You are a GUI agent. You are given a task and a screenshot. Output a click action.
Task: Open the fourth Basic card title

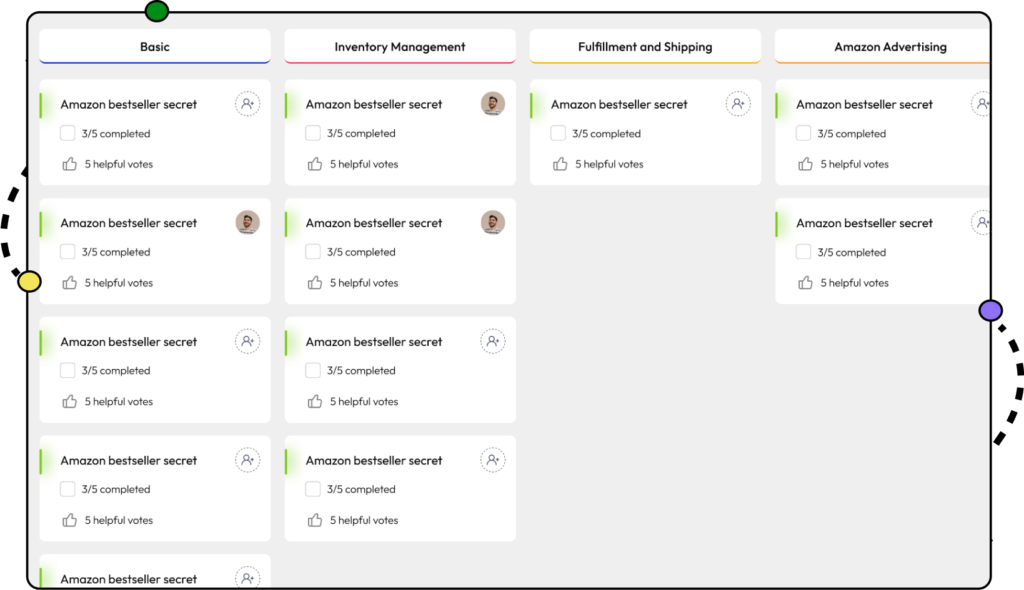tap(129, 461)
